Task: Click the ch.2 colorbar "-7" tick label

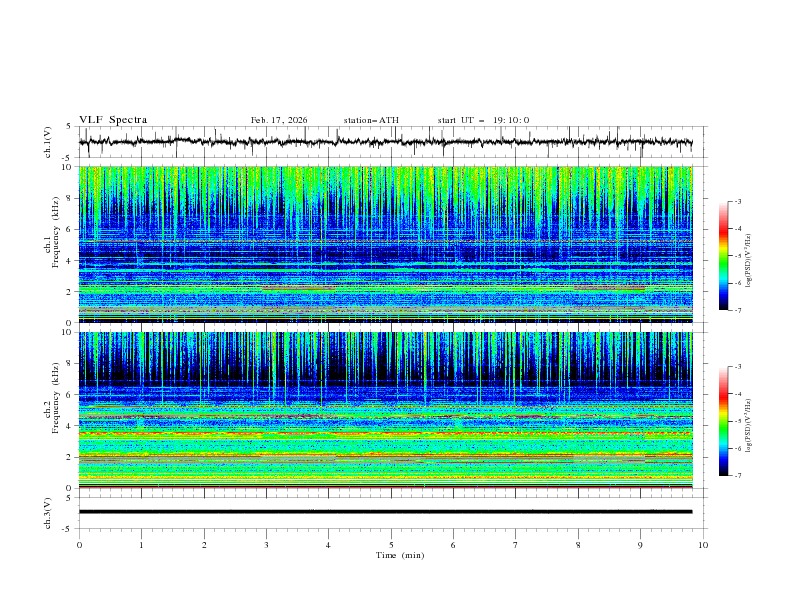Action: coord(737,476)
